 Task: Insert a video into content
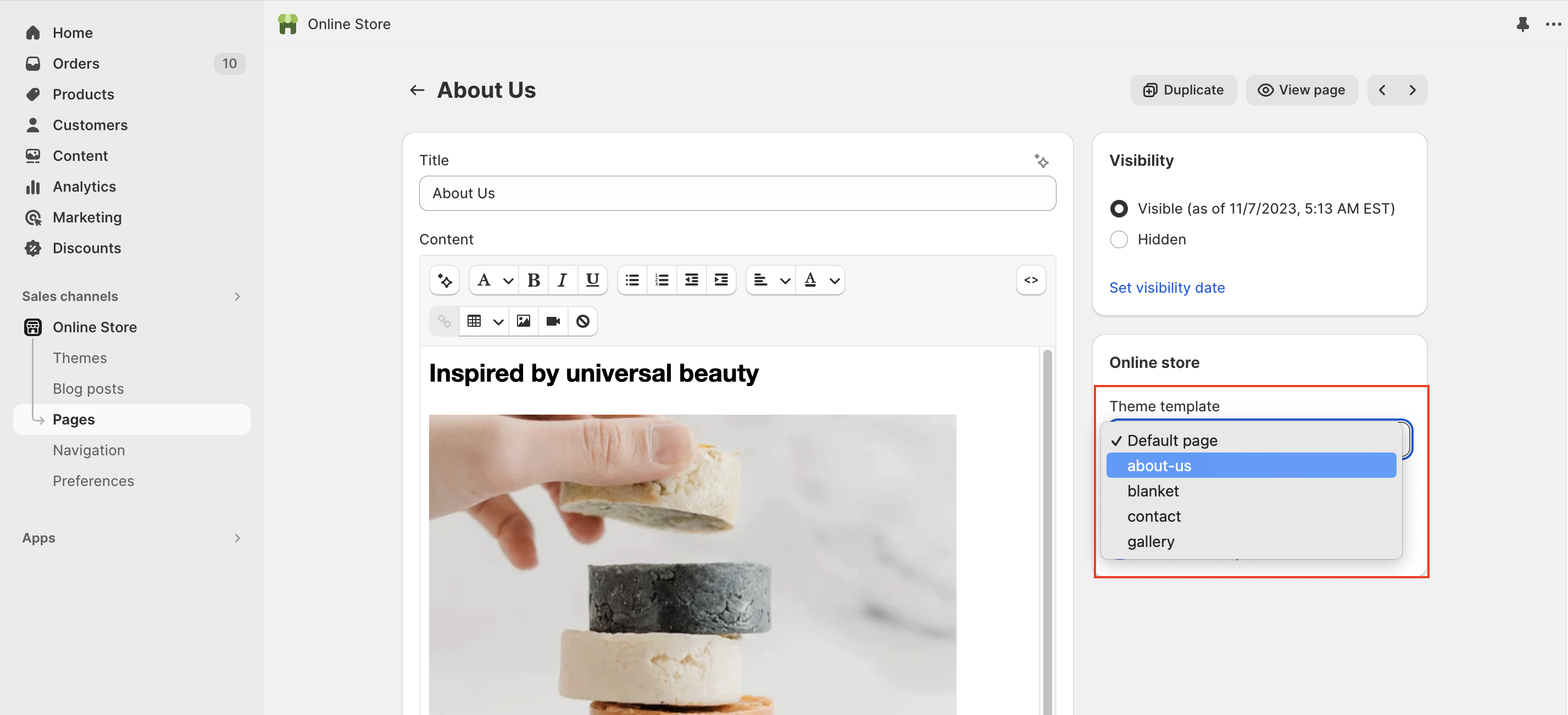tap(553, 321)
